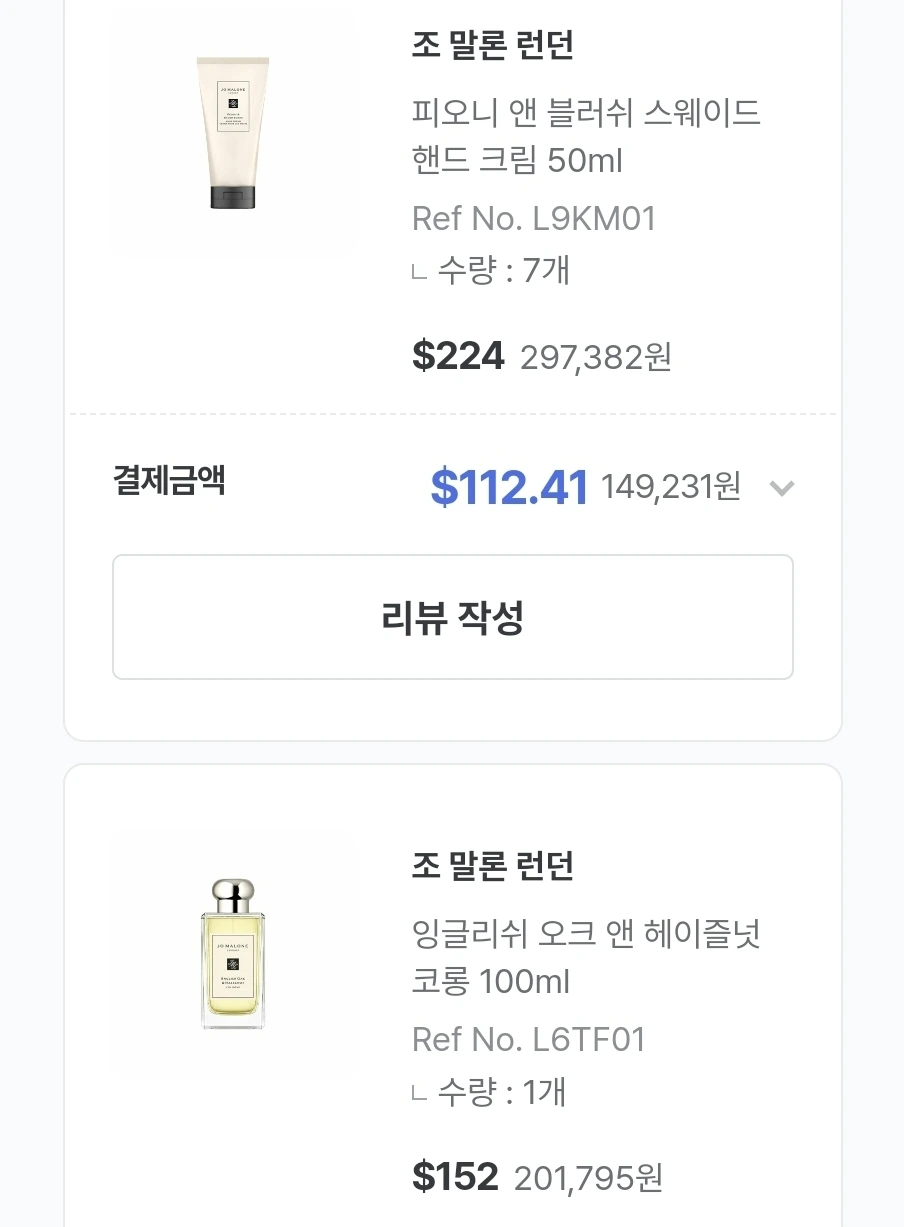This screenshot has width=904, height=1227.
Task: Tap the $224 hand cream price
Action: tap(458, 355)
